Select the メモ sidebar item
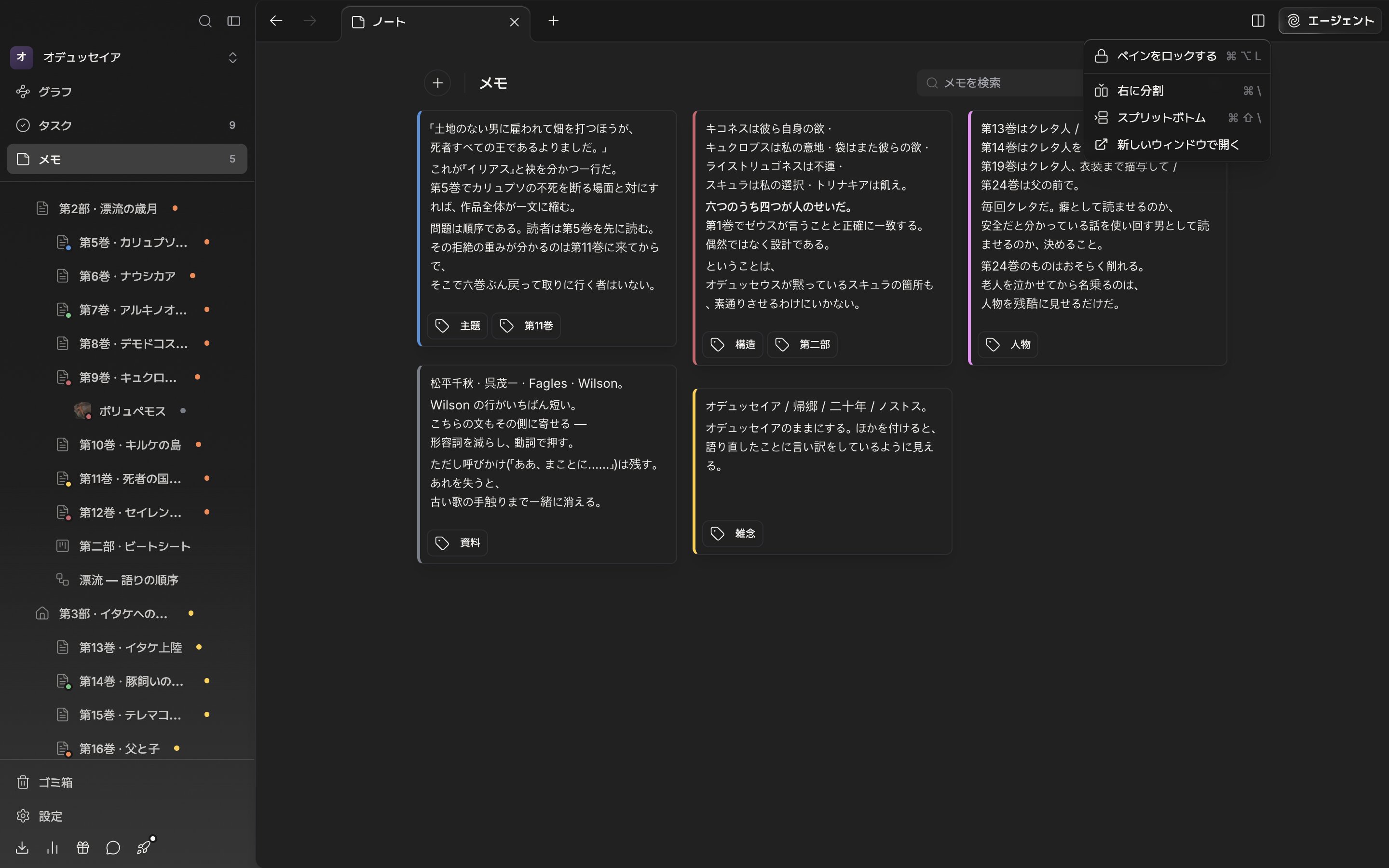The width and height of the screenshot is (1389, 868). pos(127,159)
